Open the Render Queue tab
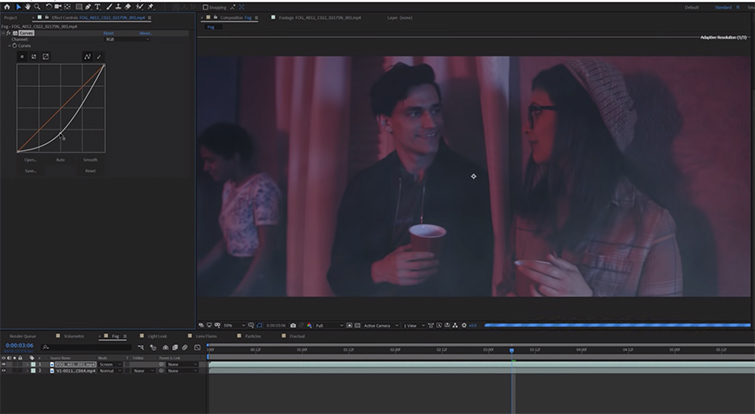 [24, 336]
